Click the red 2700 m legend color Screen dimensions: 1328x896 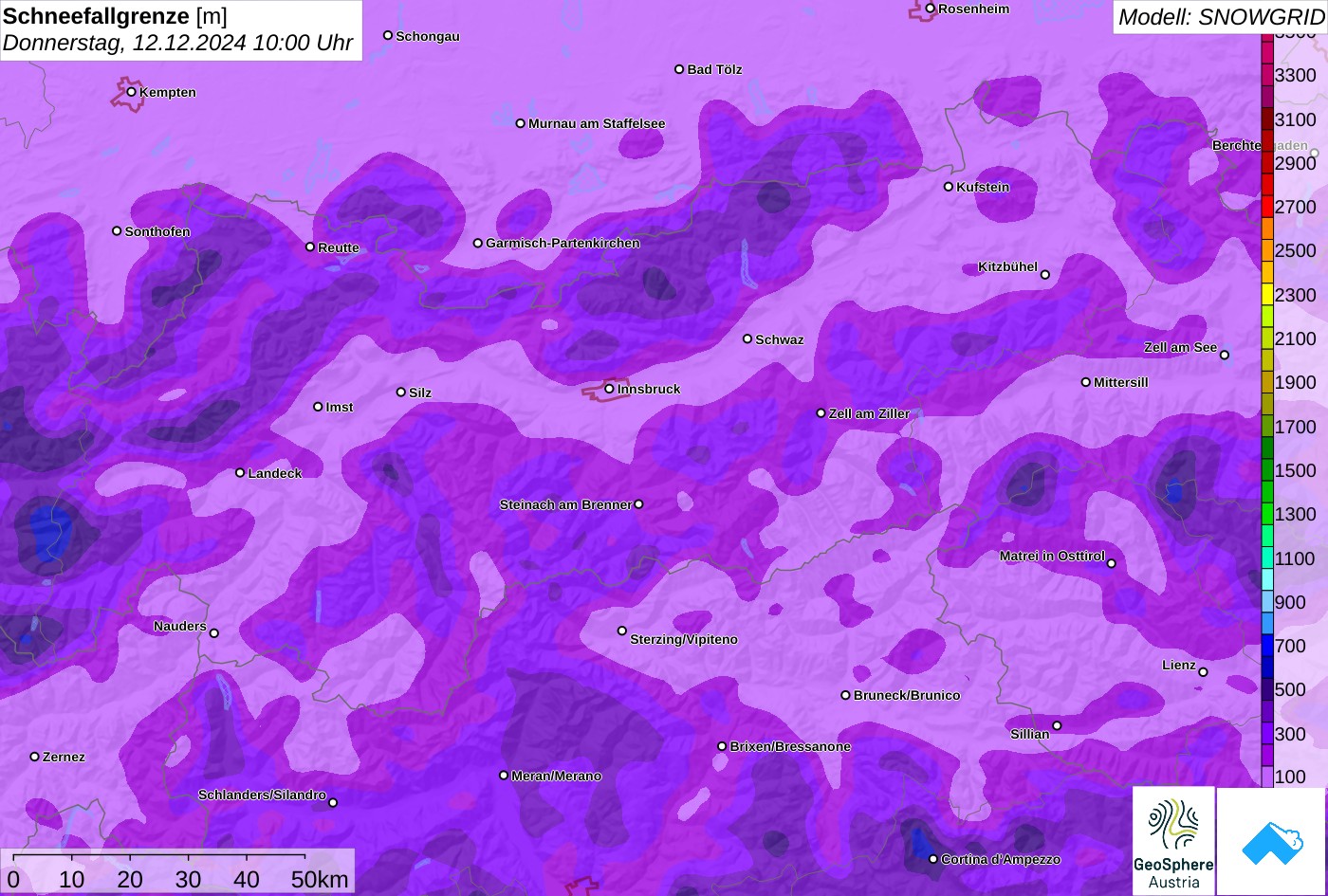click(x=1267, y=206)
